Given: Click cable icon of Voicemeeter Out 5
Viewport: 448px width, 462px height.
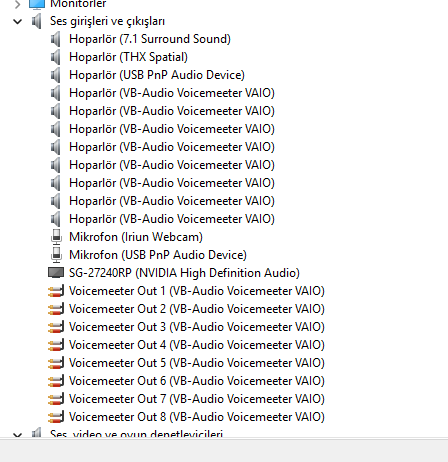Looking at the screenshot, I should click(x=56, y=363).
